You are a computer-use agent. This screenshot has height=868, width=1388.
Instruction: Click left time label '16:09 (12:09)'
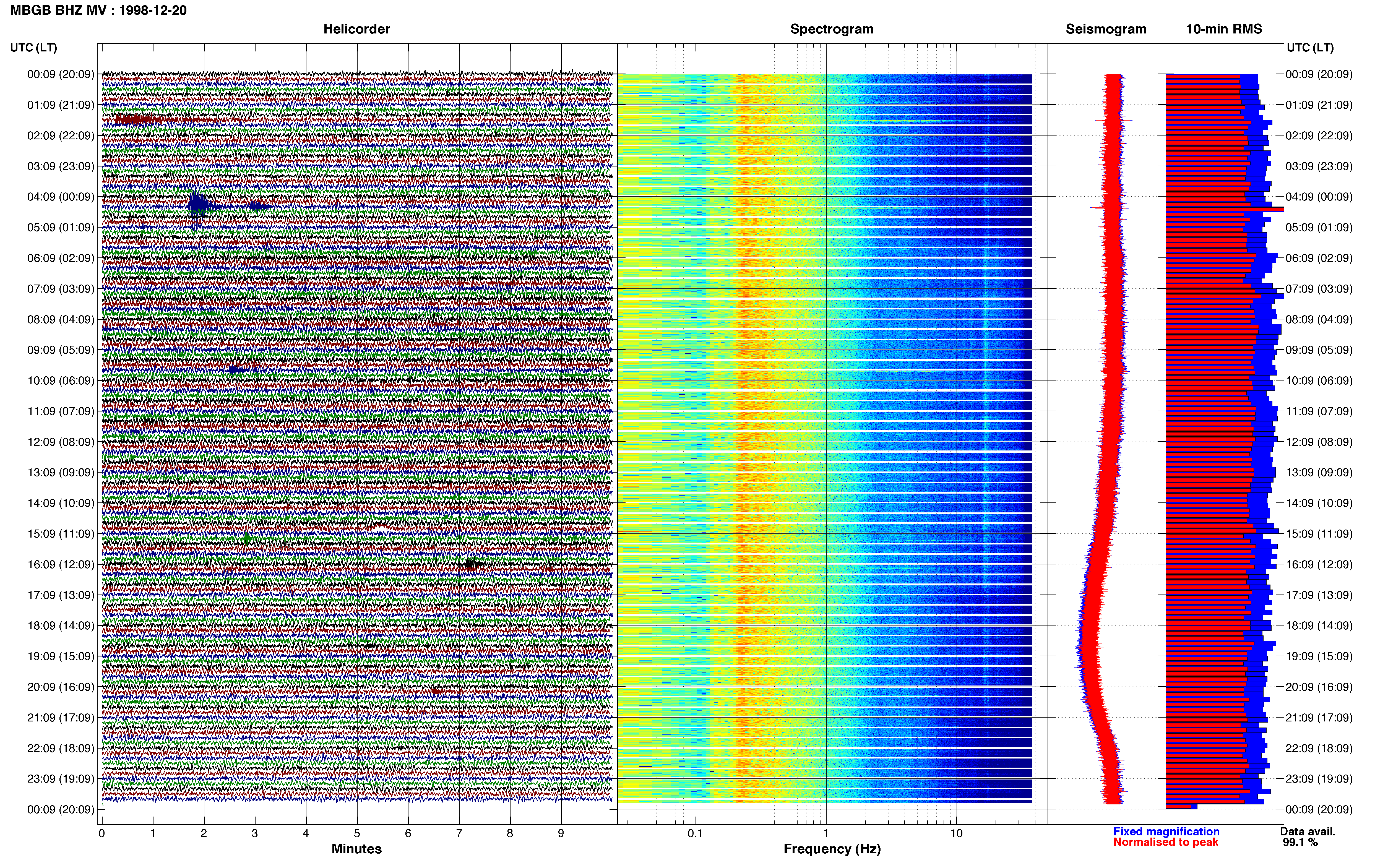(x=61, y=564)
